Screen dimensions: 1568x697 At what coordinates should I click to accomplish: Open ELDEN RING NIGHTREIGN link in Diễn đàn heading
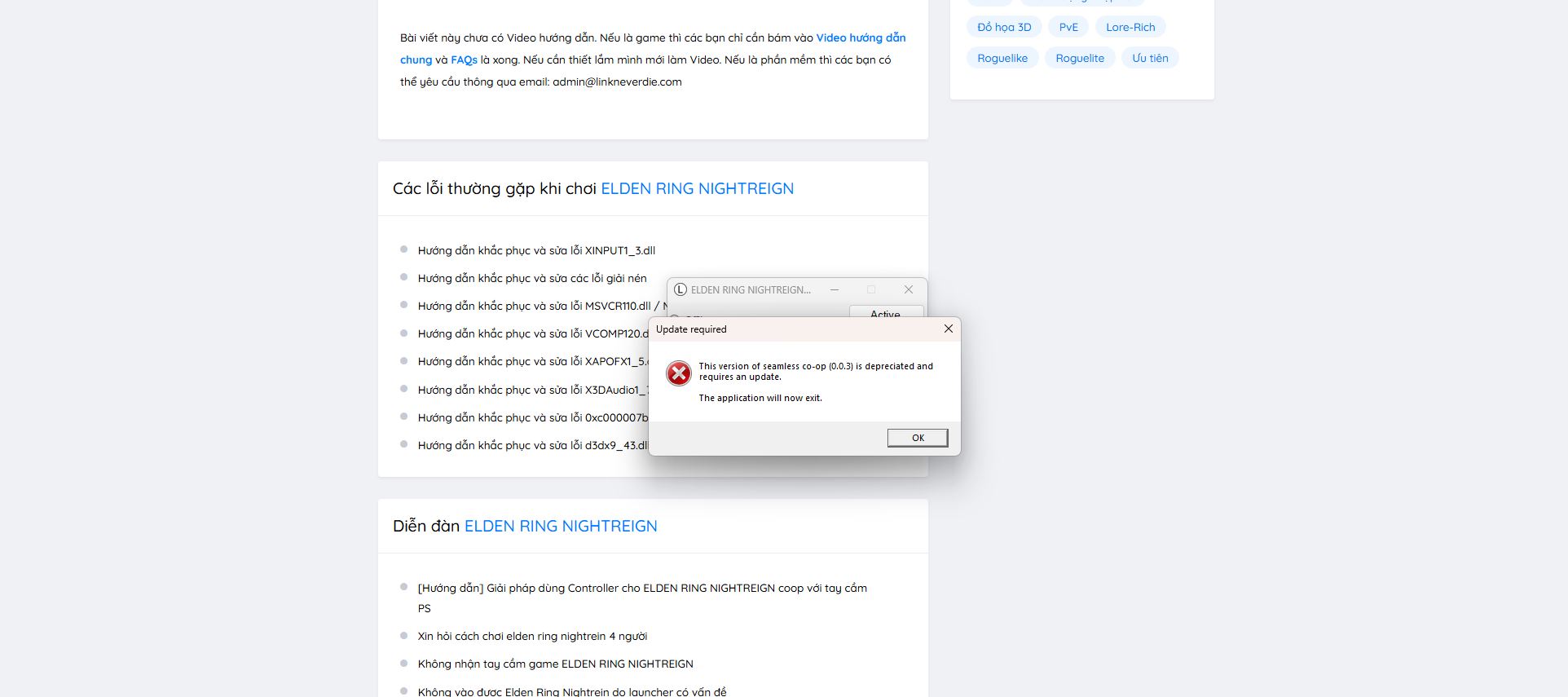tap(560, 526)
